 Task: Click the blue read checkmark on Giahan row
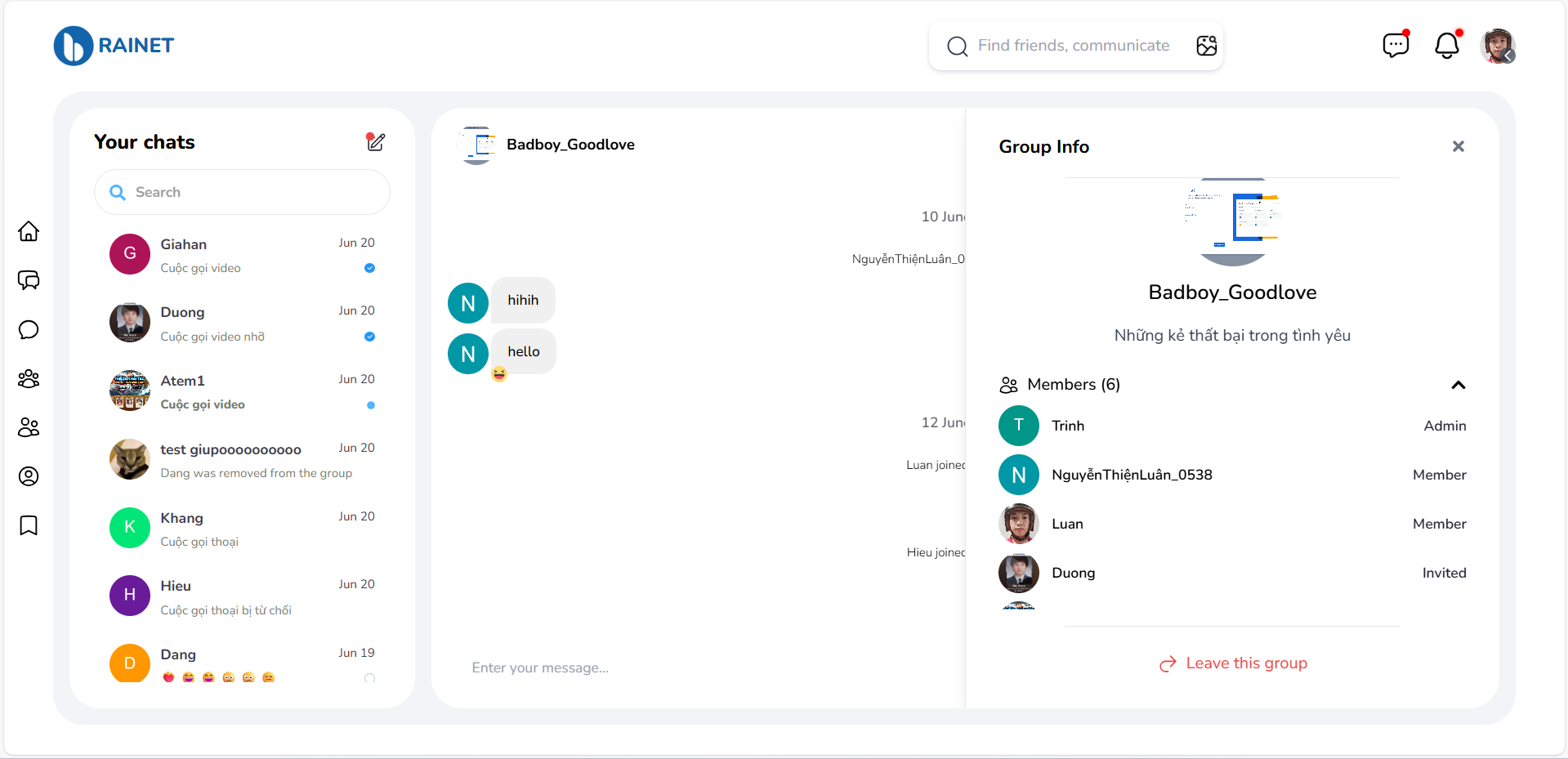369,268
